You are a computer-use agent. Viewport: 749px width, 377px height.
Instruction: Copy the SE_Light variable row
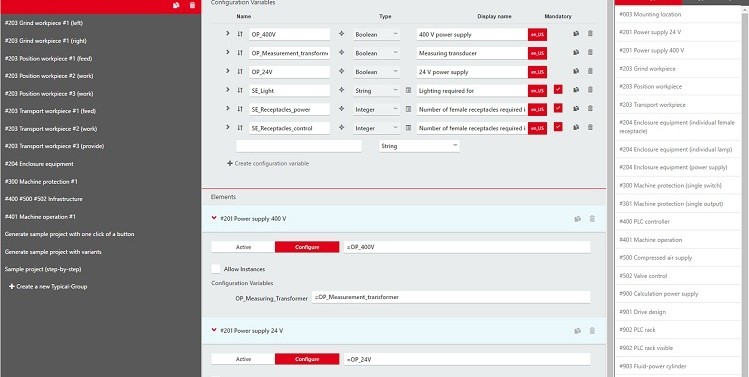pyautogui.click(x=576, y=89)
